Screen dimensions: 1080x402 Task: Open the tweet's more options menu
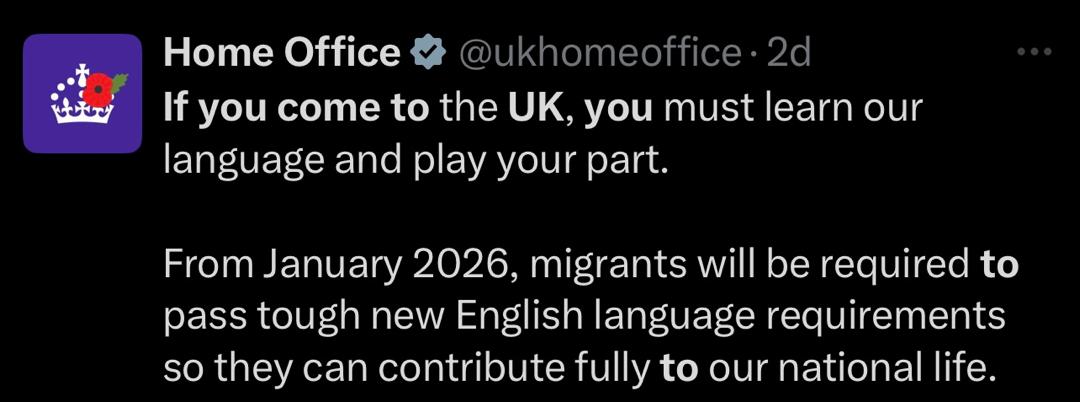coord(1033,51)
